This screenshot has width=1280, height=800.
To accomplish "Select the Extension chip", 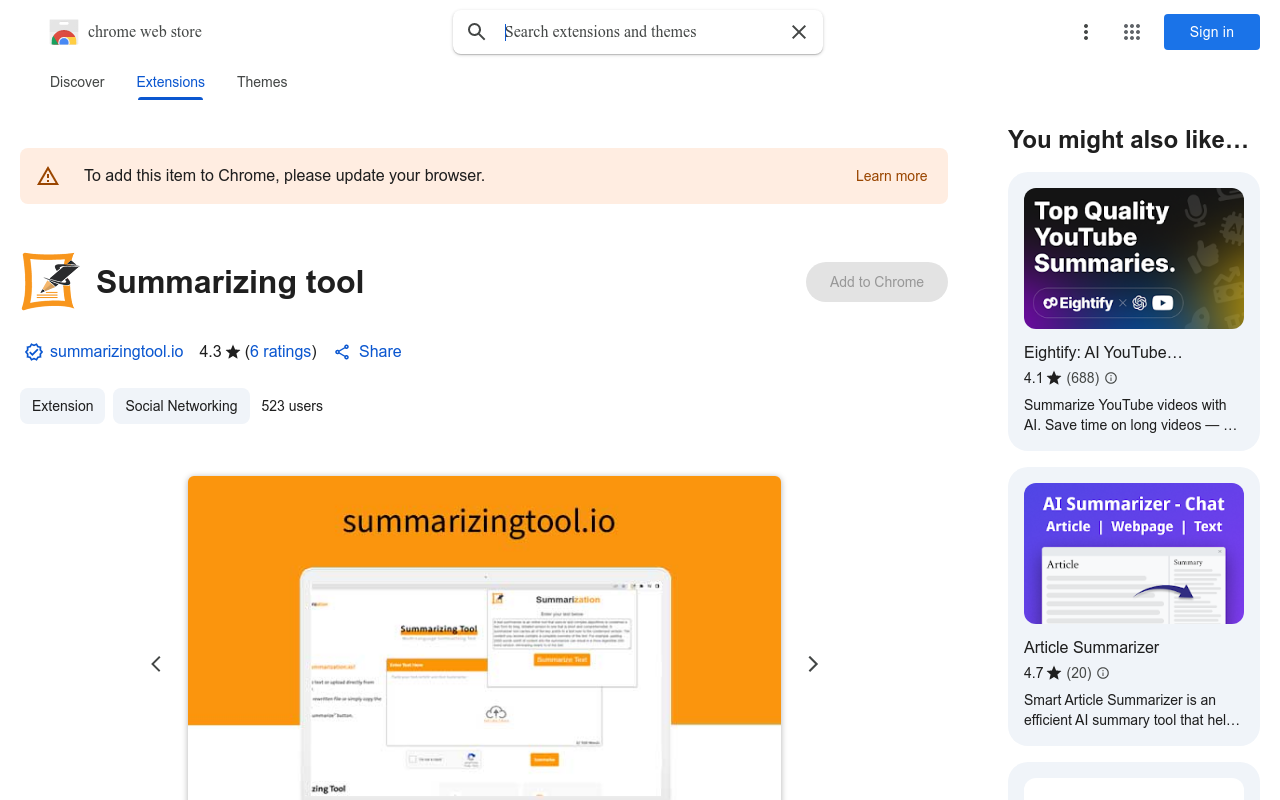I will click(62, 406).
